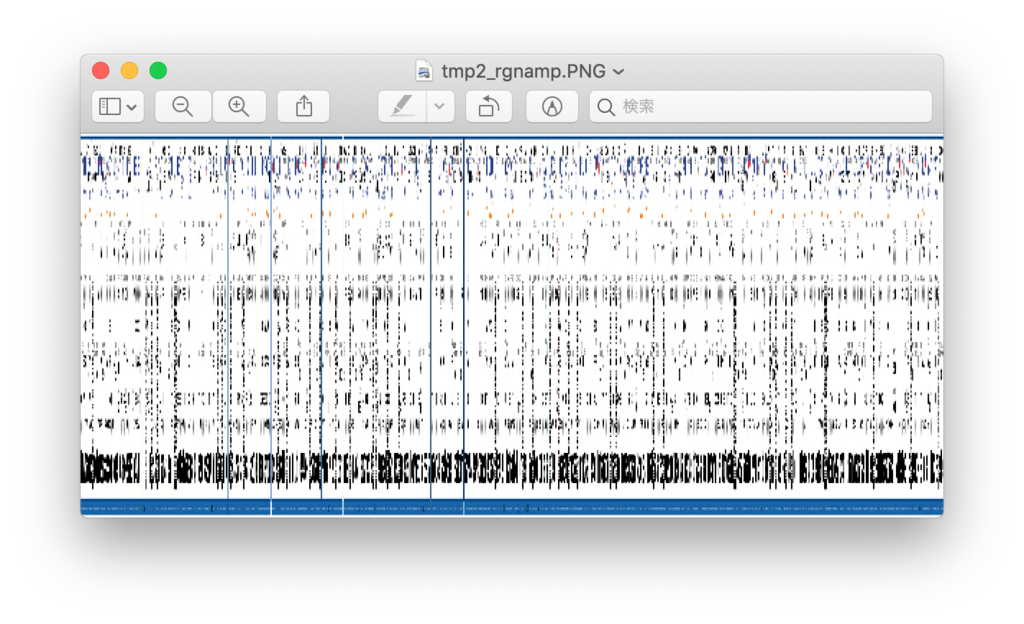Click the document proxy icon in title
This screenshot has height=624, width=1024.
424,71
